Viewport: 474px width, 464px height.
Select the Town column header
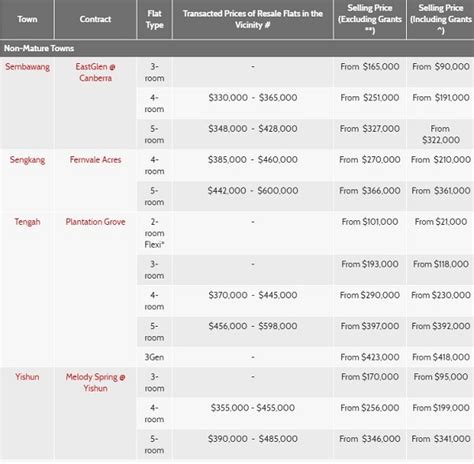coord(27,19)
